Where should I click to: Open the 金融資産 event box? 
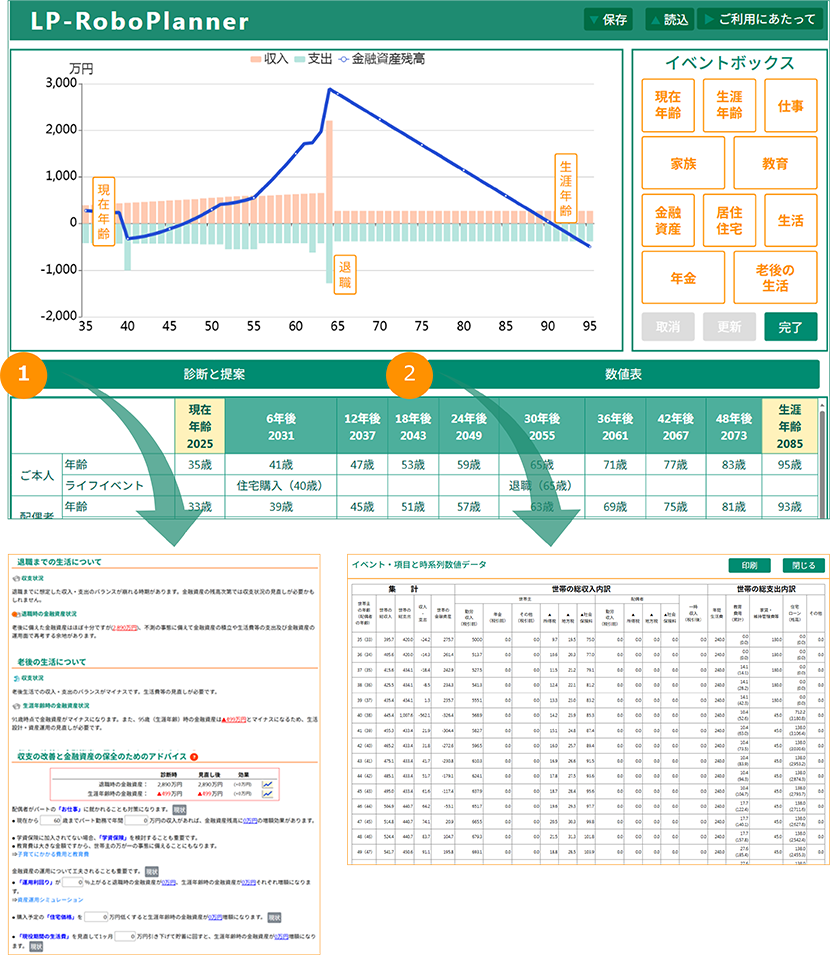coord(668,221)
